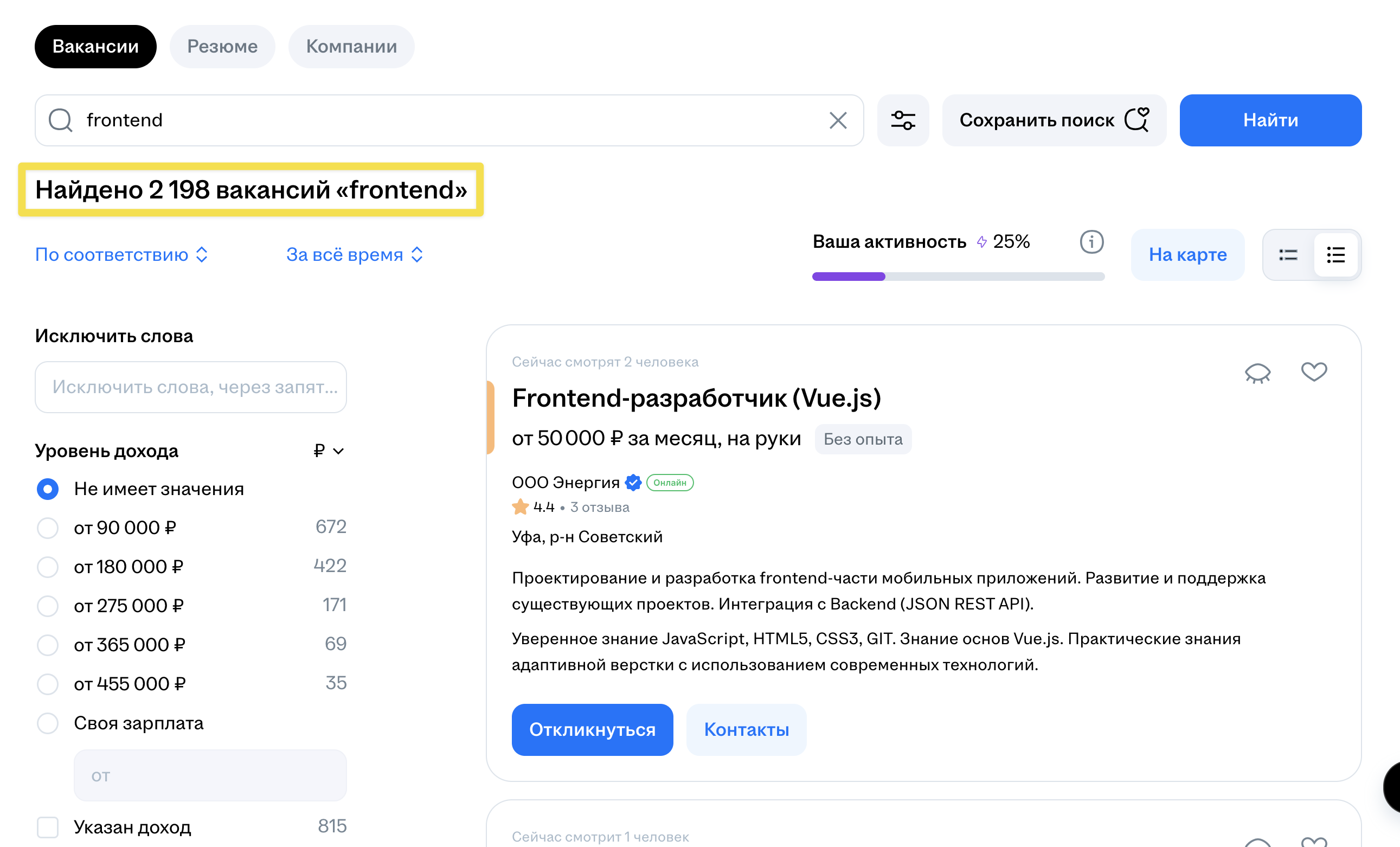Screen dimensions: 1400x847
Task: Switch to detailed list view
Action: [1336, 255]
